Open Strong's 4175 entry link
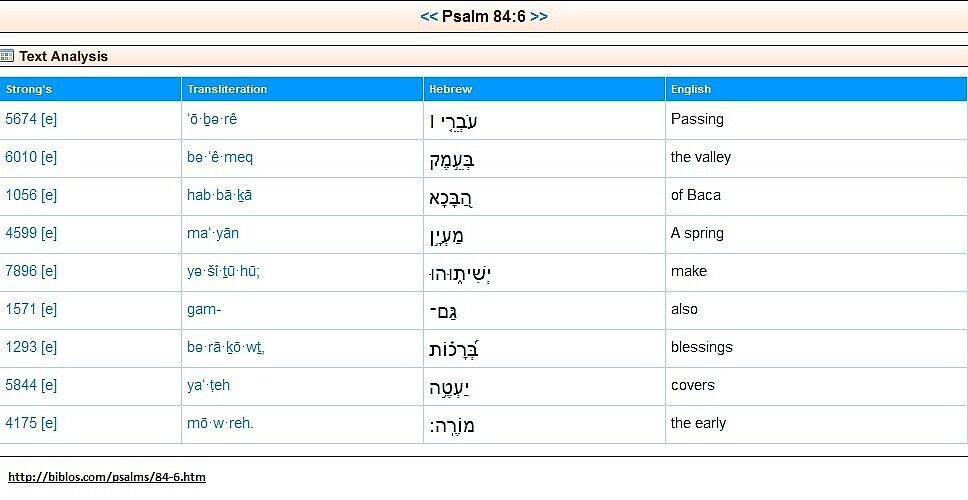968x500 pixels. [x=21, y=423]
